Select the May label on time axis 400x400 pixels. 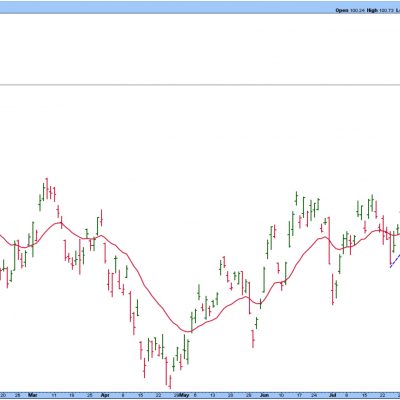point(184,395)
